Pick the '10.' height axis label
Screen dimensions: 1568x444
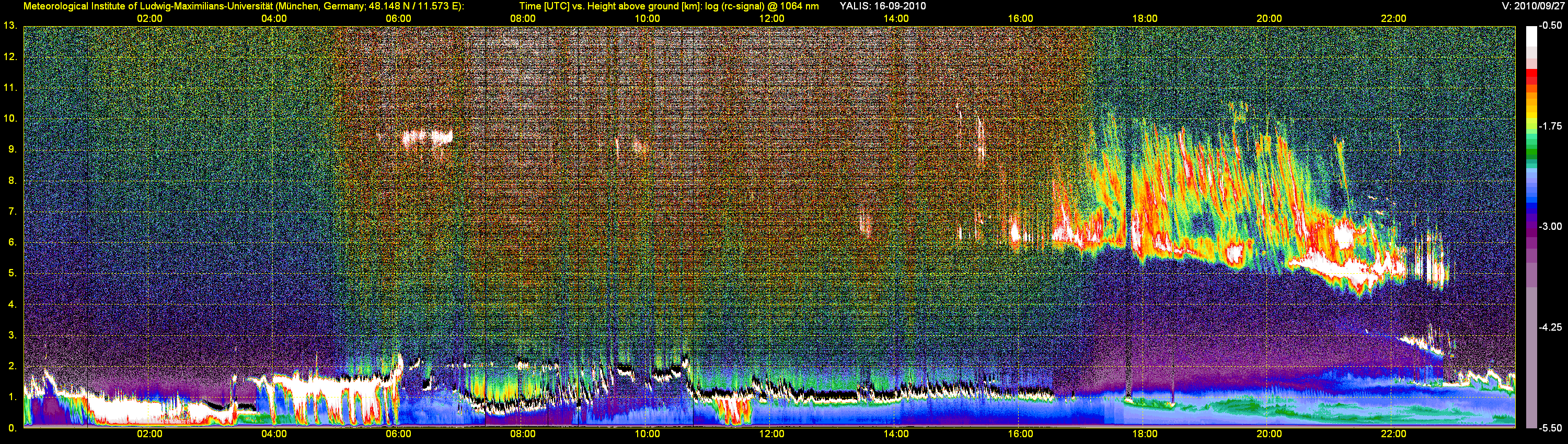10,118
